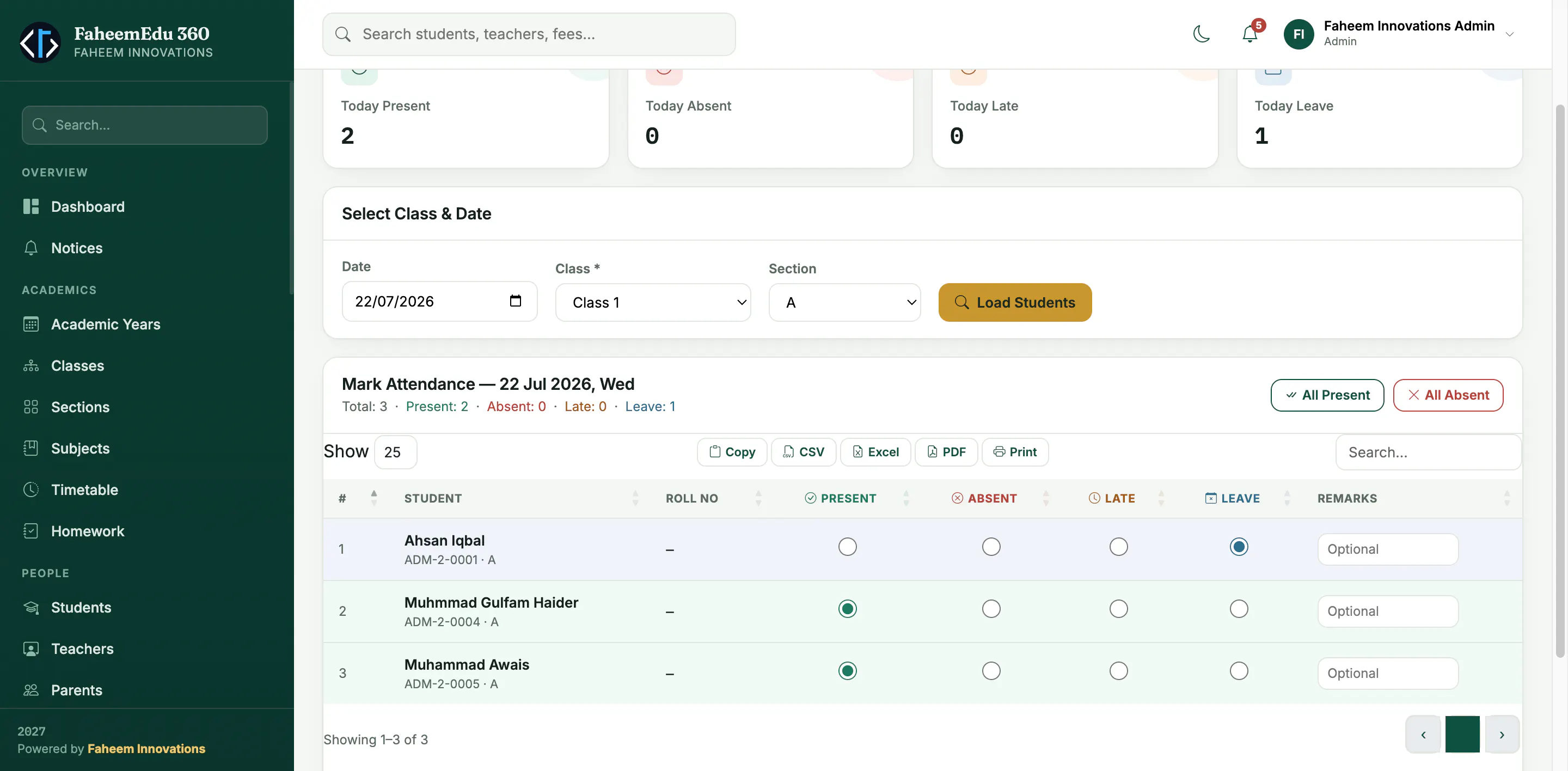Screen dimensions: 1568x771
Task: Go to the next page arrow
Action: coord(1502,735)
